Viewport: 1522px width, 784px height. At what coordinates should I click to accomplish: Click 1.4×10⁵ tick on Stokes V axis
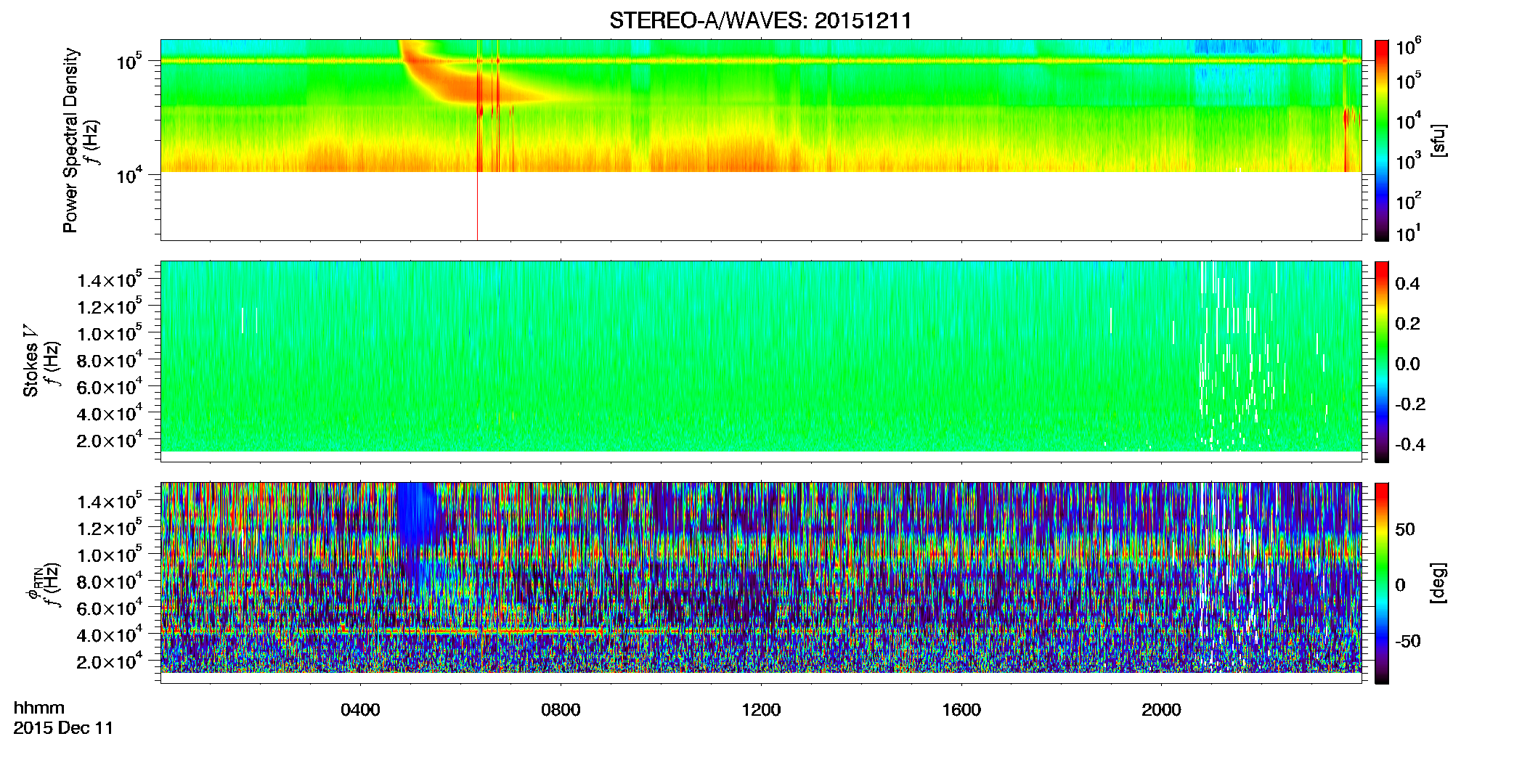tap(110, 279)
